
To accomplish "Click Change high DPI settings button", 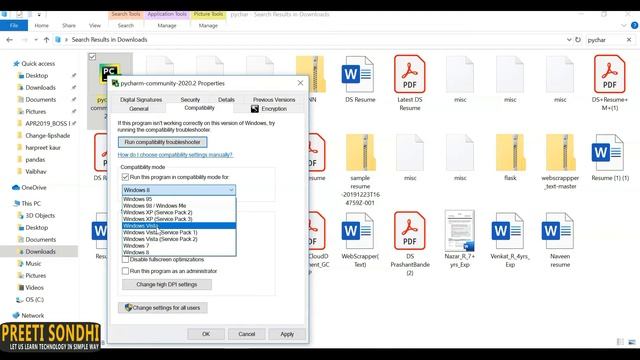I will point(167,284).
